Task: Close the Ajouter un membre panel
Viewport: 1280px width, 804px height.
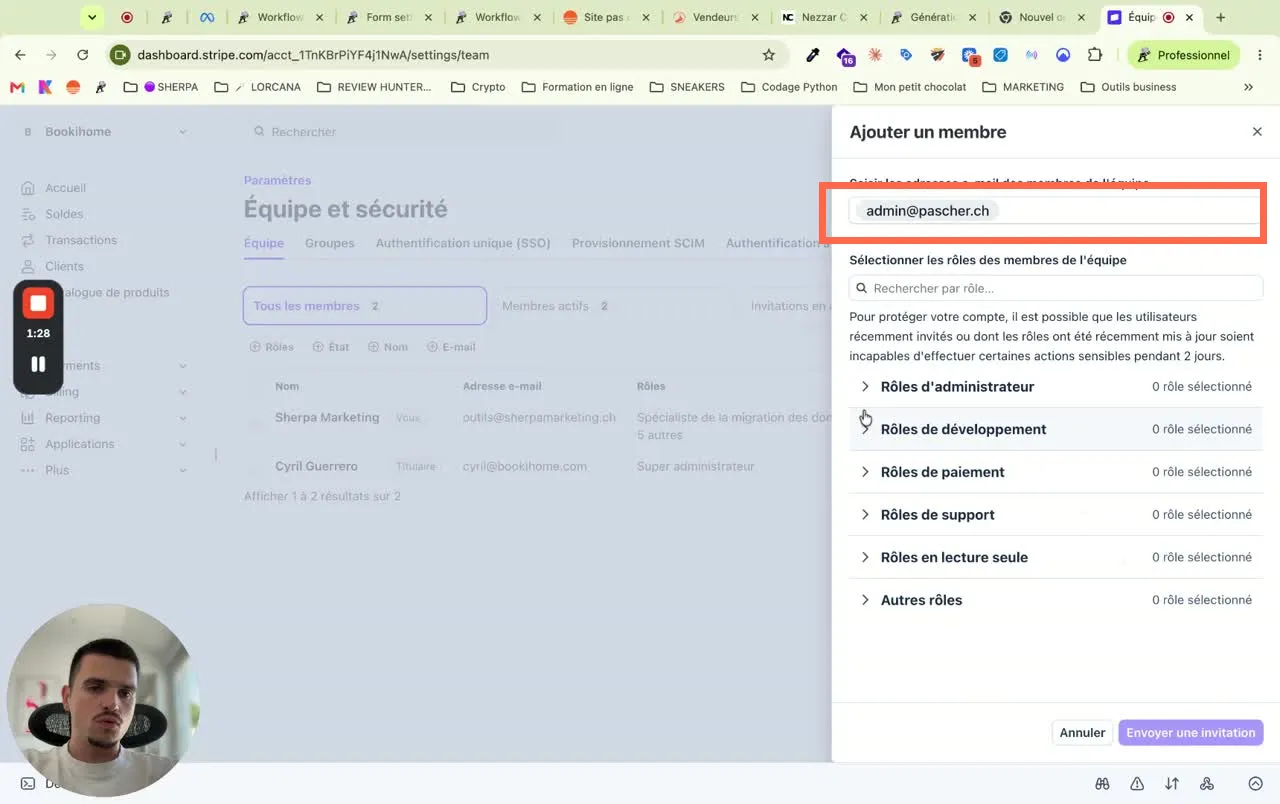Action: coord(1257,132)
